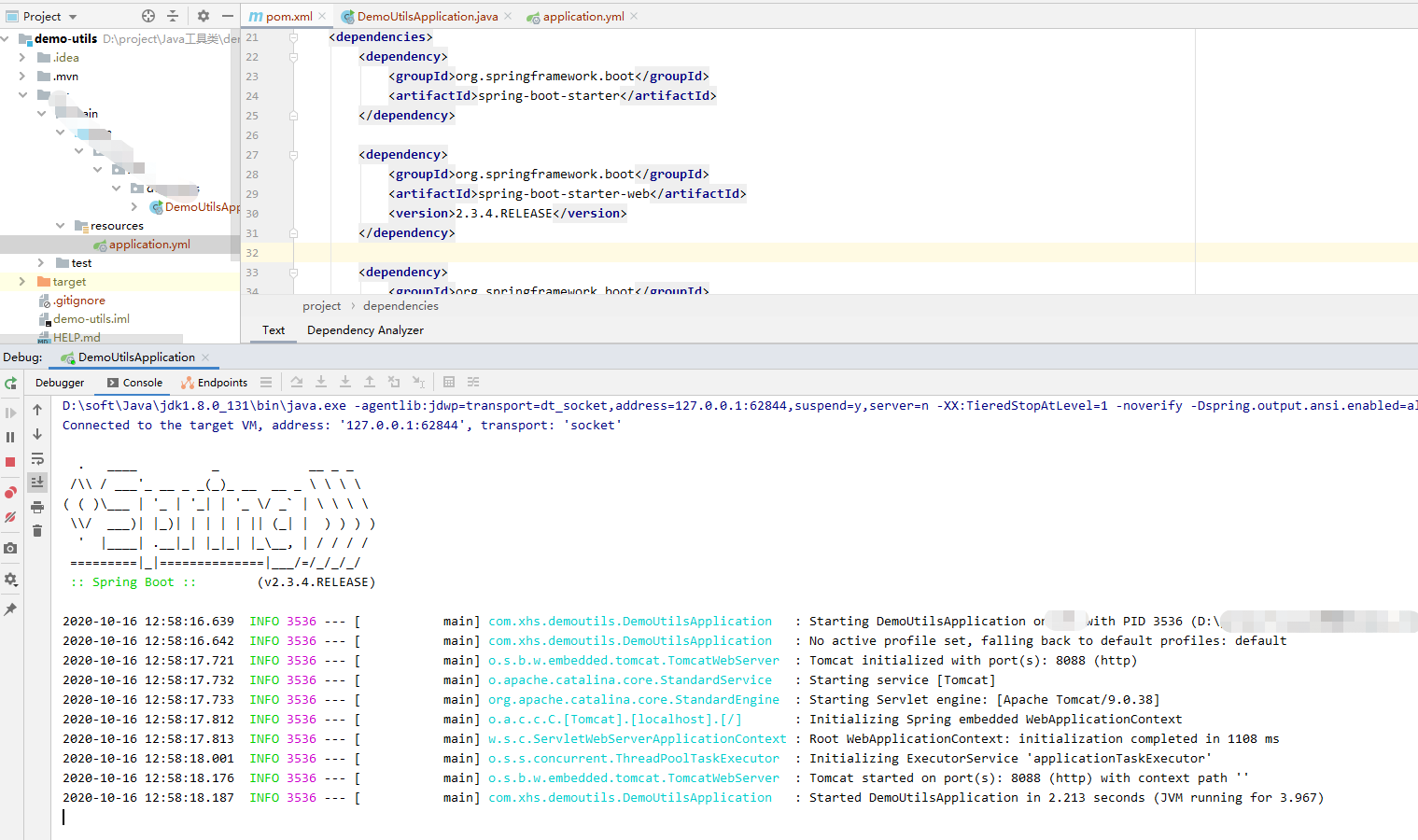Image resolution: width=1418 pixels, height=840 pixels.
Task: Click the Step Into debug icon
Action: point(321,382)
